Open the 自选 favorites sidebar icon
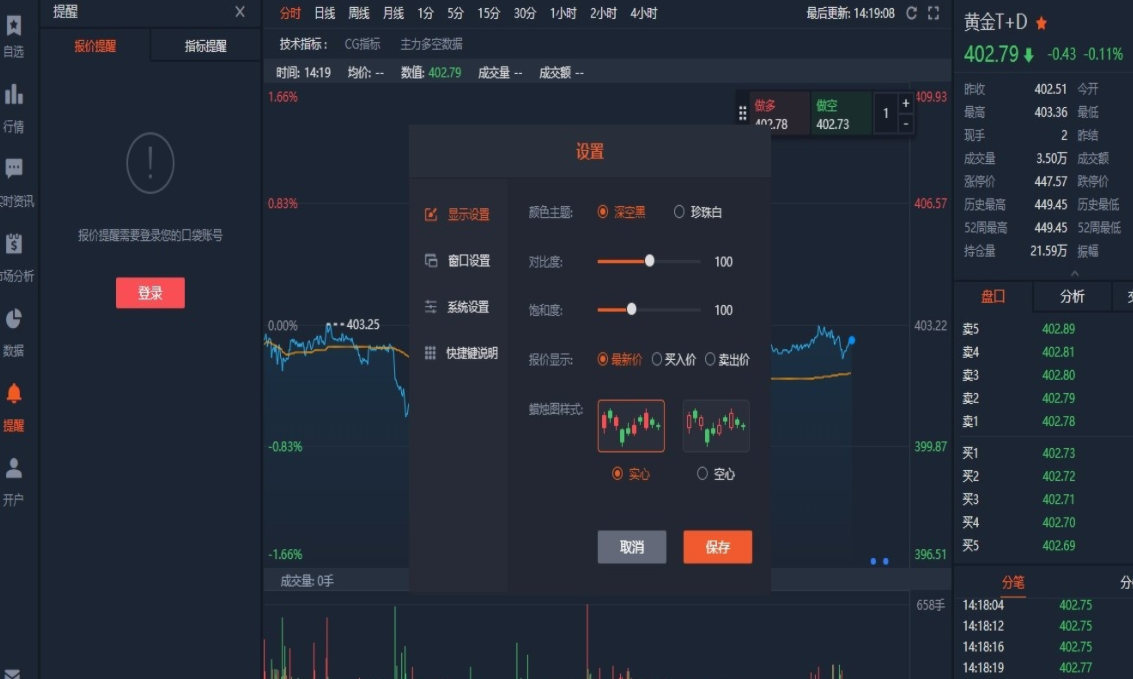This screenshot has width=1133, height=679. pos(14,26)
